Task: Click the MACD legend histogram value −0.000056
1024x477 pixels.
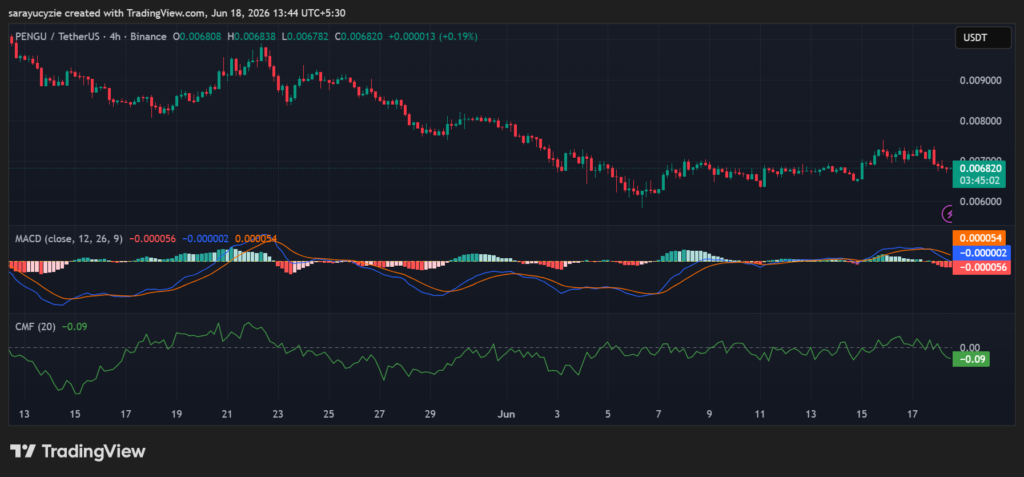Action: (152, 239)
